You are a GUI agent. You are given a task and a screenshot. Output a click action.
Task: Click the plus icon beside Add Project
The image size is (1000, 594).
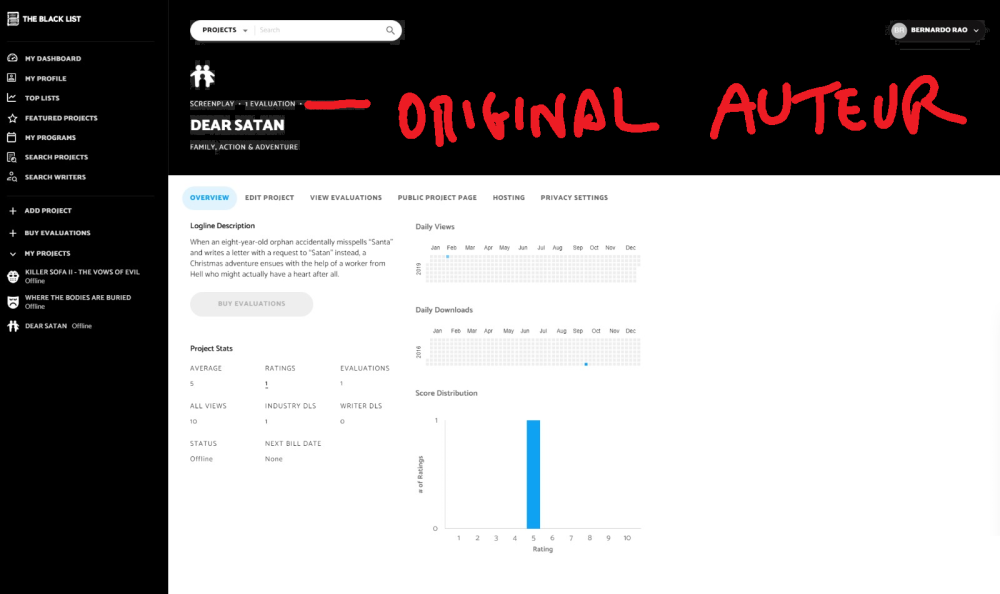[12, 211]
